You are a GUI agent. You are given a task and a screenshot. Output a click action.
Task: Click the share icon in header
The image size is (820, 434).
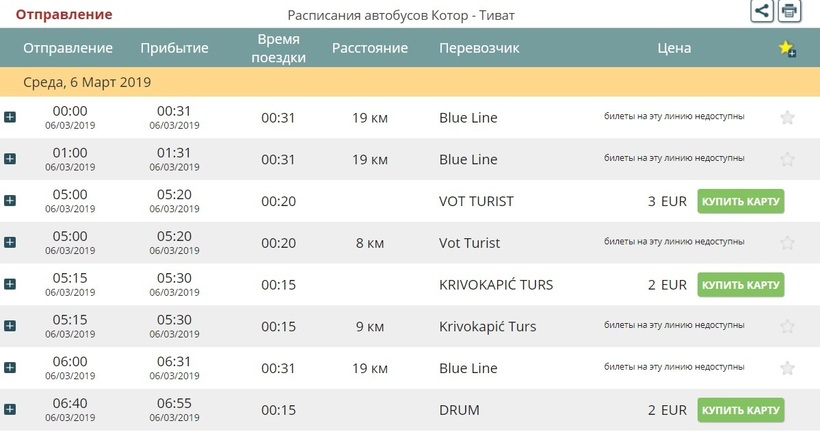point(762,11)
